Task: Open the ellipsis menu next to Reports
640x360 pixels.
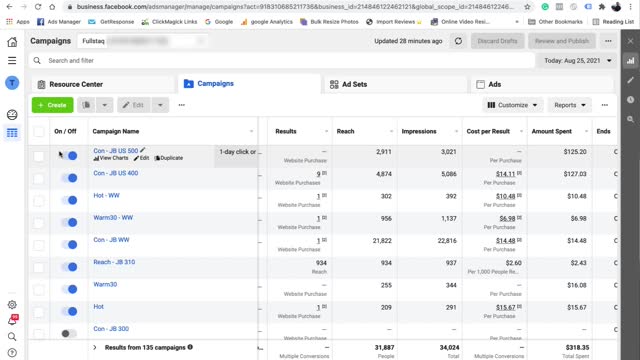Action: click(604, 105)
